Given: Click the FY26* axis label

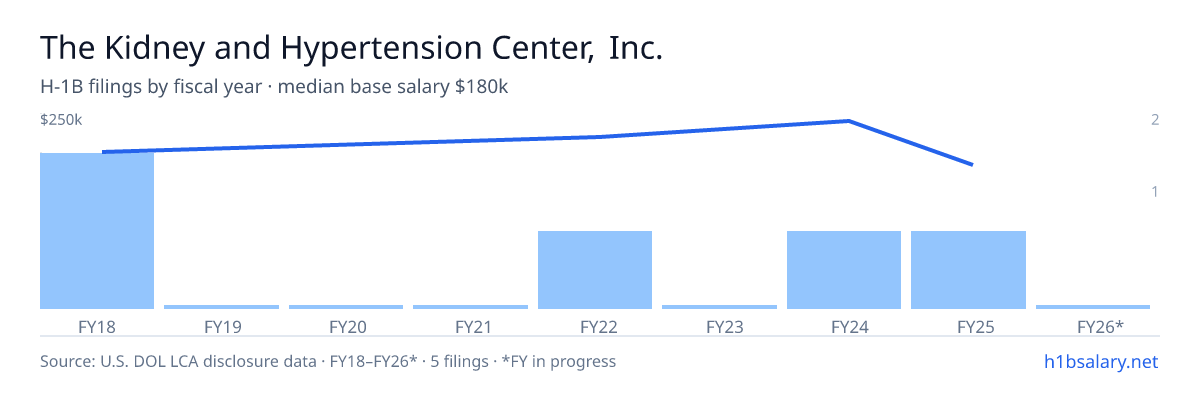Looking at the screenshot, I should [x=1100, y=326].
